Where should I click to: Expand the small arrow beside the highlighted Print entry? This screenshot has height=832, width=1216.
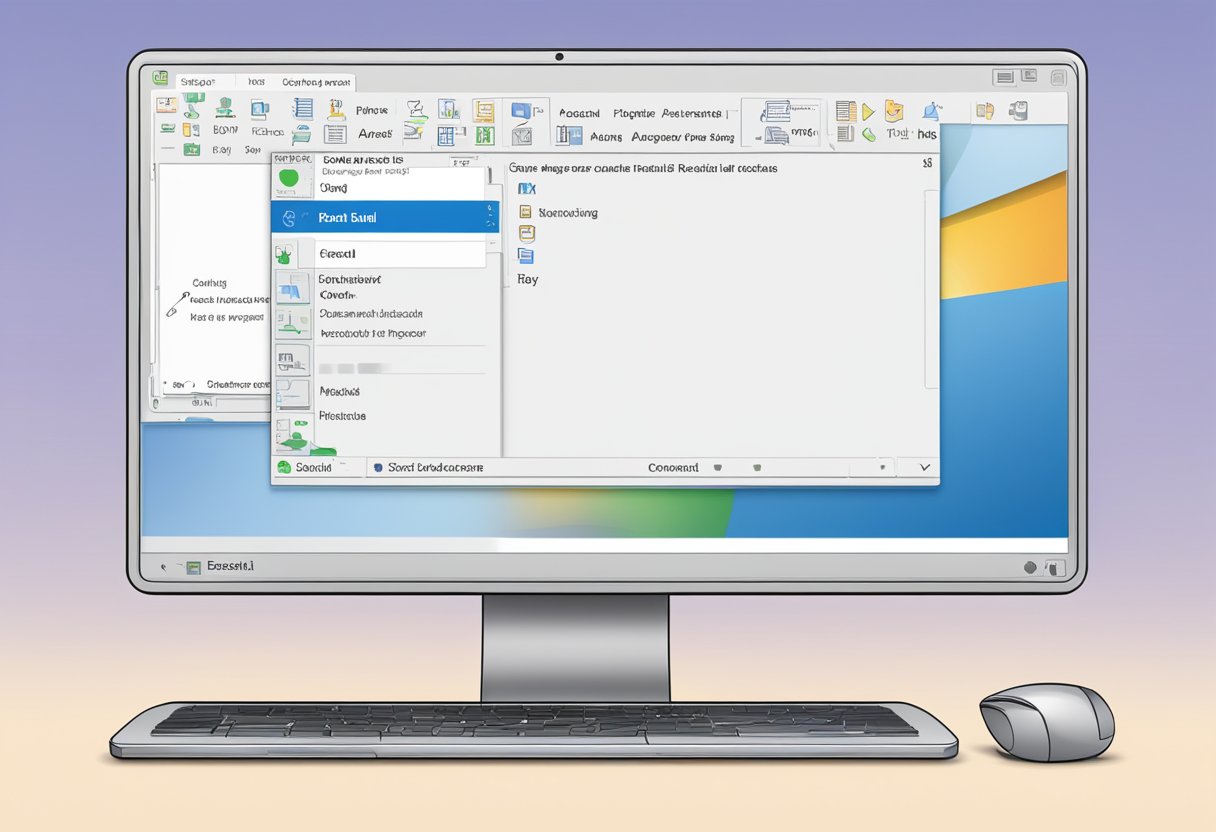490,217
